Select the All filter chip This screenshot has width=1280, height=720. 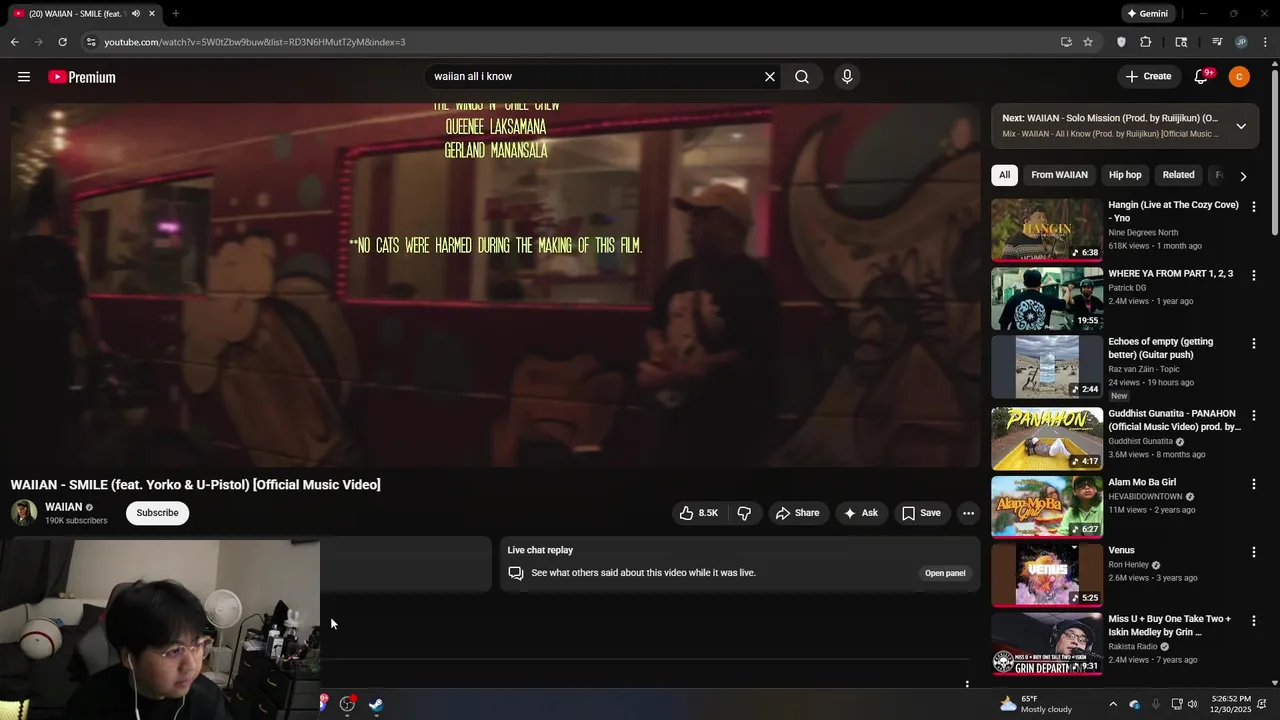1004,175
